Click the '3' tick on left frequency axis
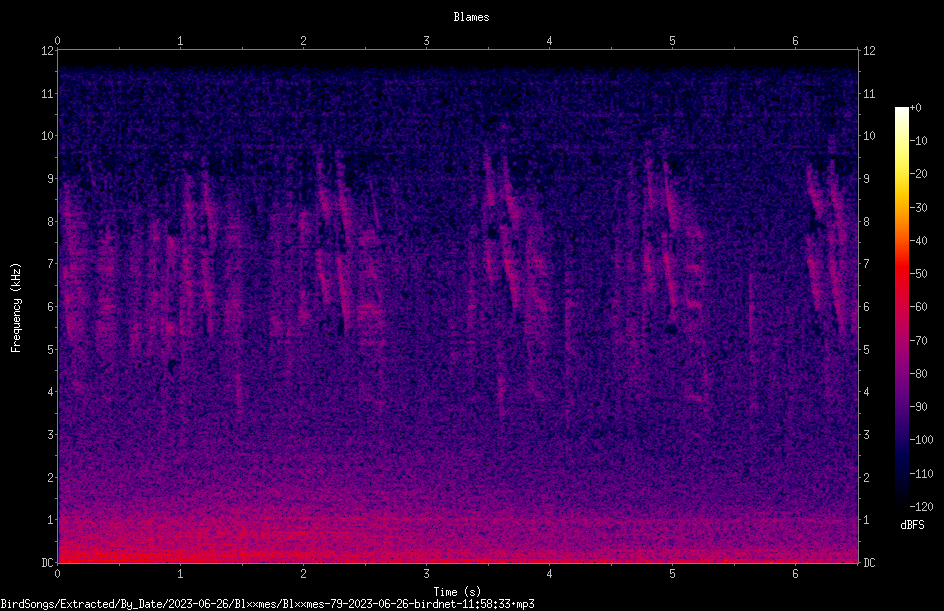 (50, 435)
